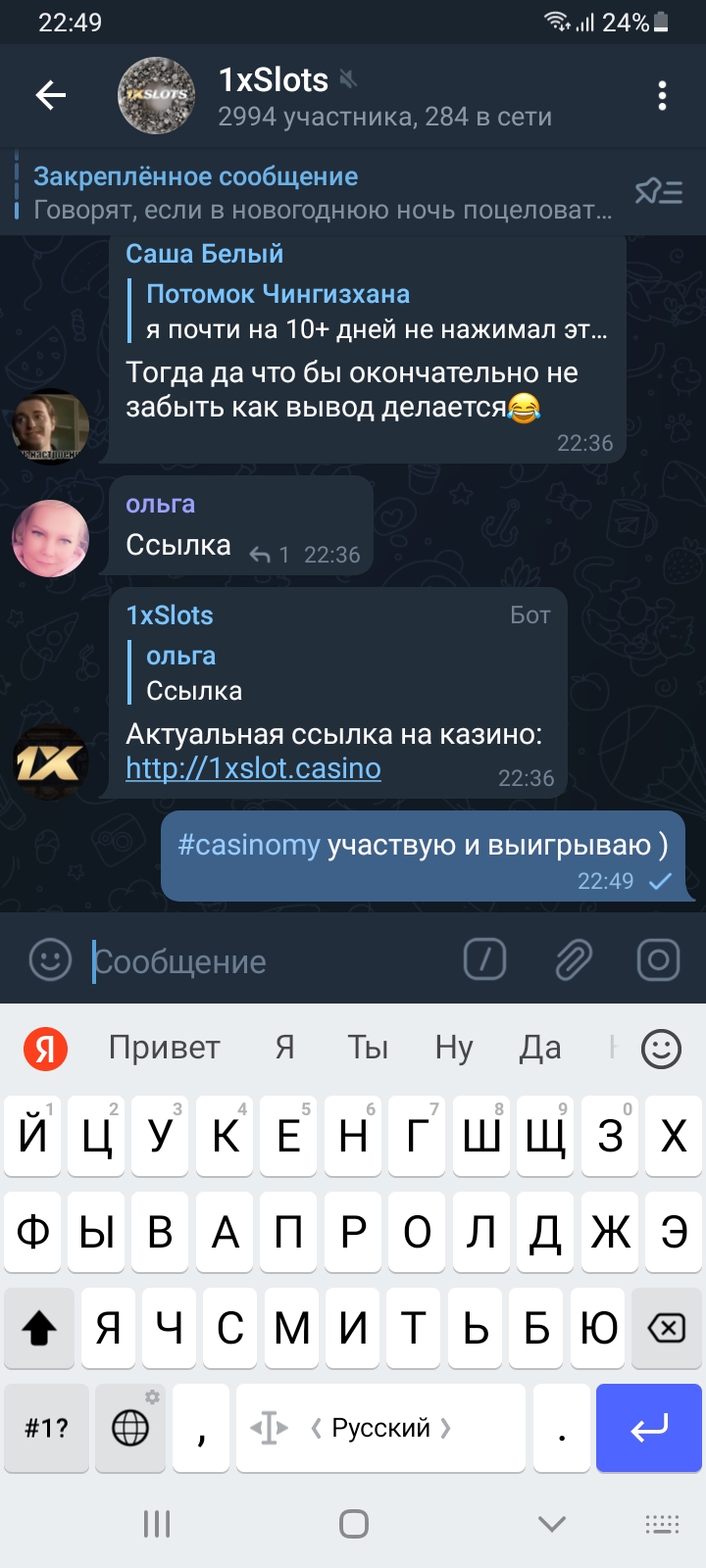Tap the Yandex keyboard logo icon
Viewport: 706px width, 1568px height.
coord(45,1048)
